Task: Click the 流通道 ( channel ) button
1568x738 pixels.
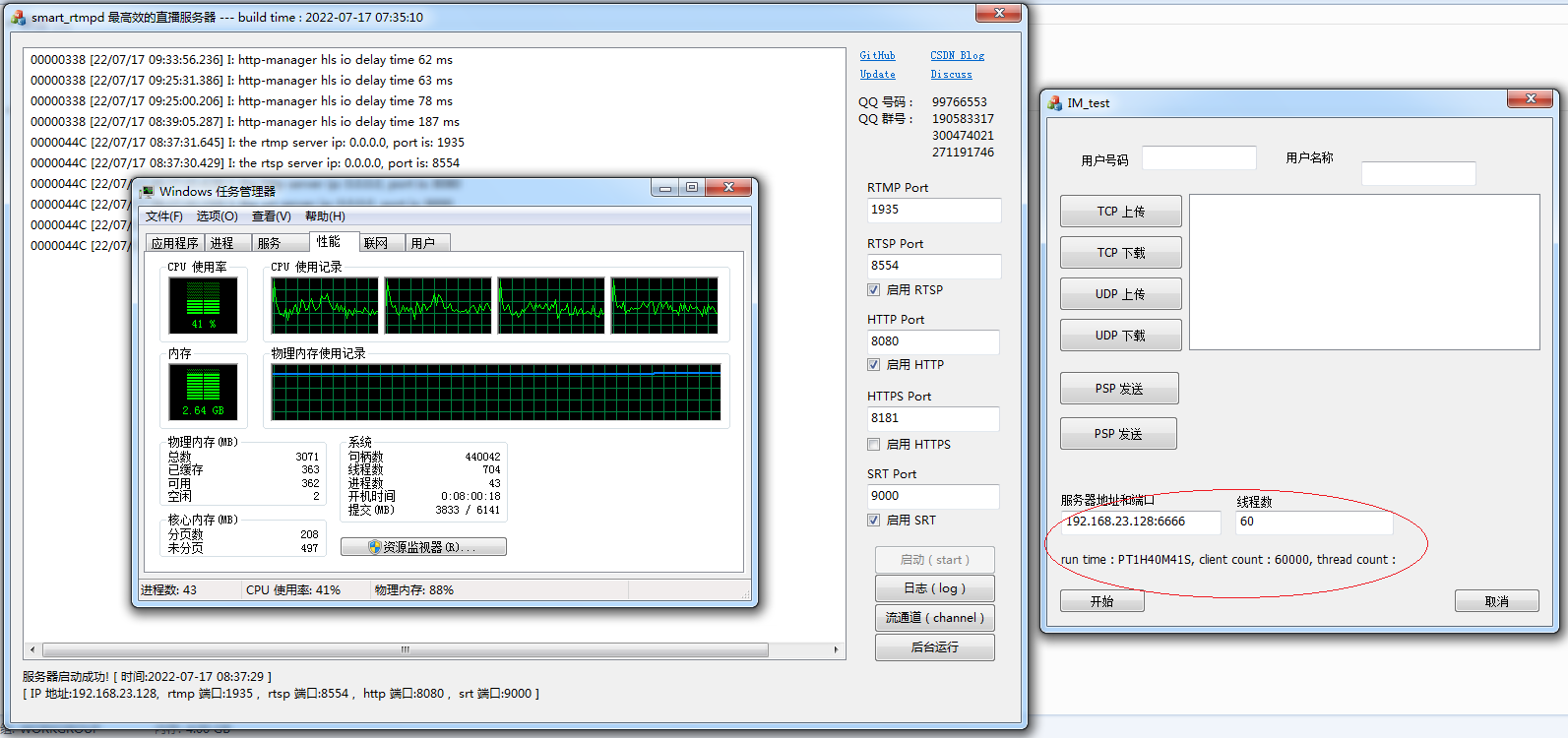Action: click(935, 618)
